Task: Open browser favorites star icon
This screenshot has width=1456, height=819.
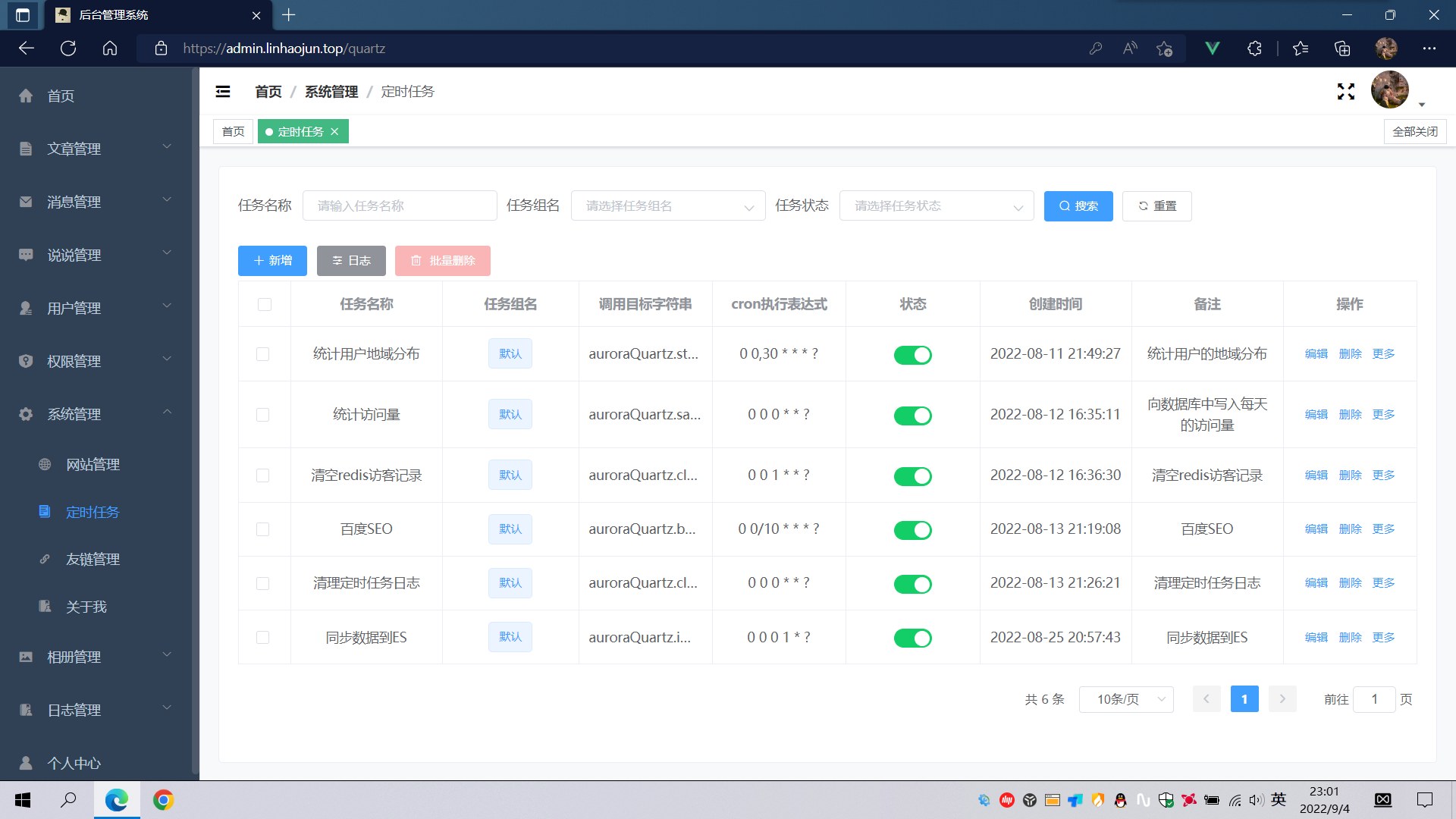Action: pyautogui.click(x=1301, y=49)
